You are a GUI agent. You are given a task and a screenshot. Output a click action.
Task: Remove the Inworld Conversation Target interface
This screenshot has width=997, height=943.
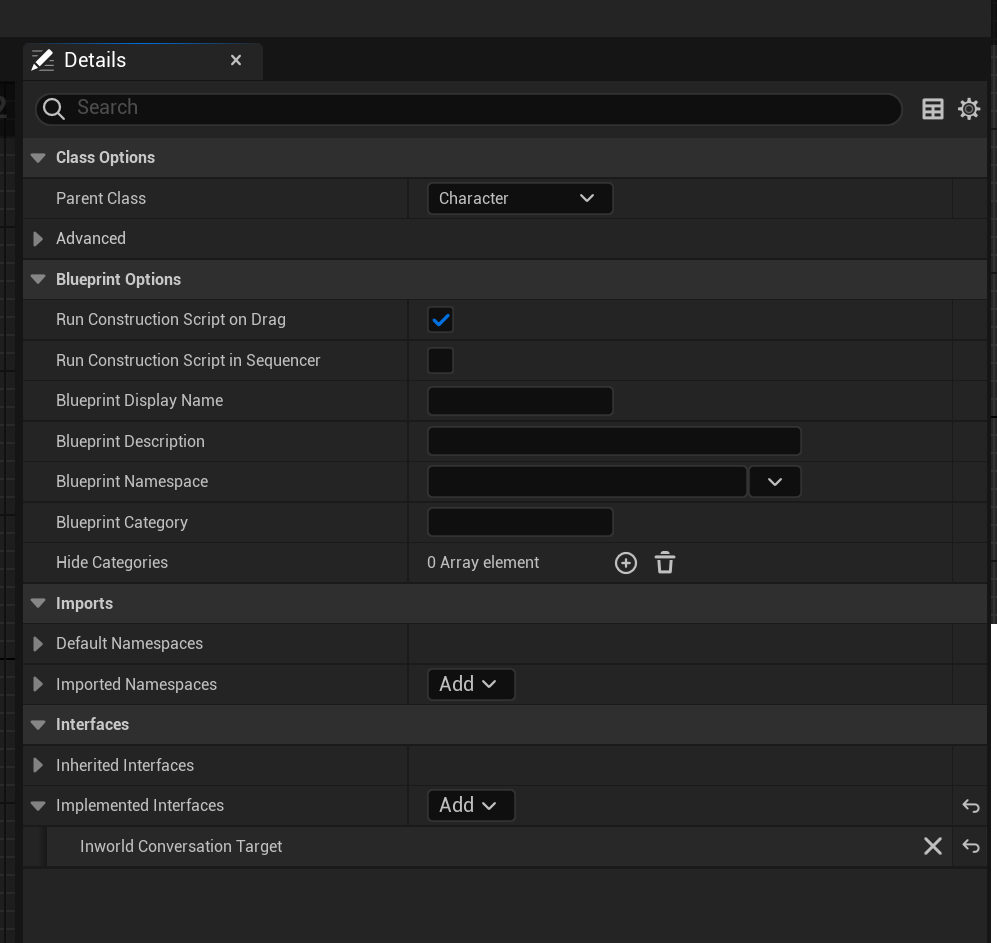click(932, 846)
